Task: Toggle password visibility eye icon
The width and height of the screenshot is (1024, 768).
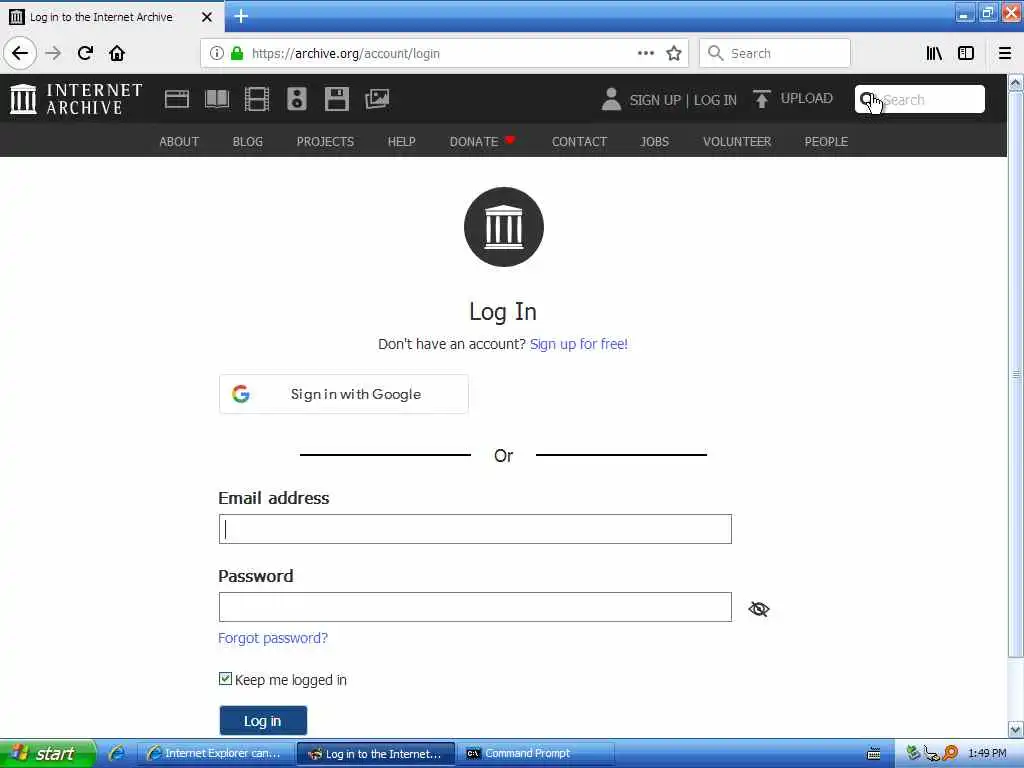Action: (x=758, y=609)
